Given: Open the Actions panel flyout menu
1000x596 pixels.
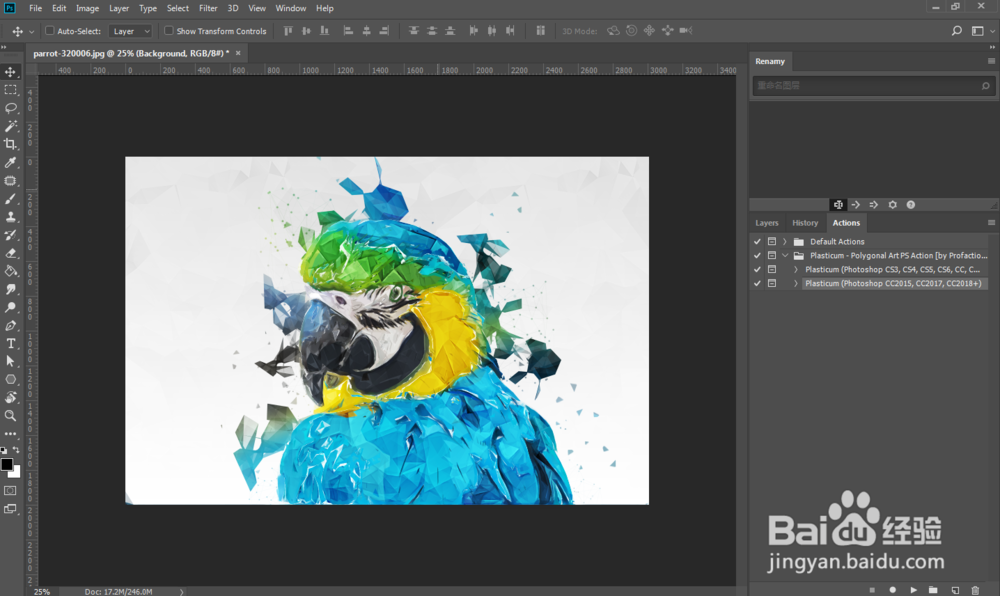Looking at the screenshot, I should pos(991,222).
